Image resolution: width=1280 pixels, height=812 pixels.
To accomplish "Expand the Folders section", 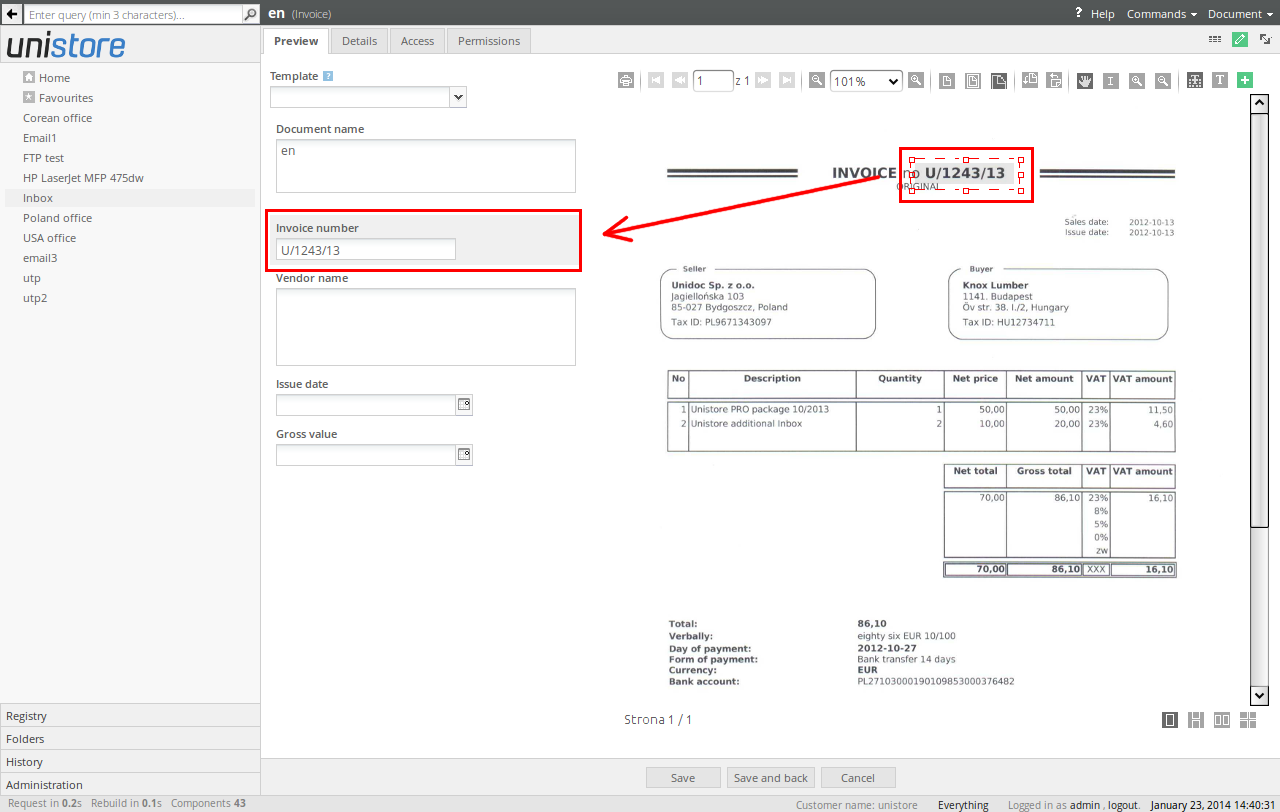I will click(130, 739).
